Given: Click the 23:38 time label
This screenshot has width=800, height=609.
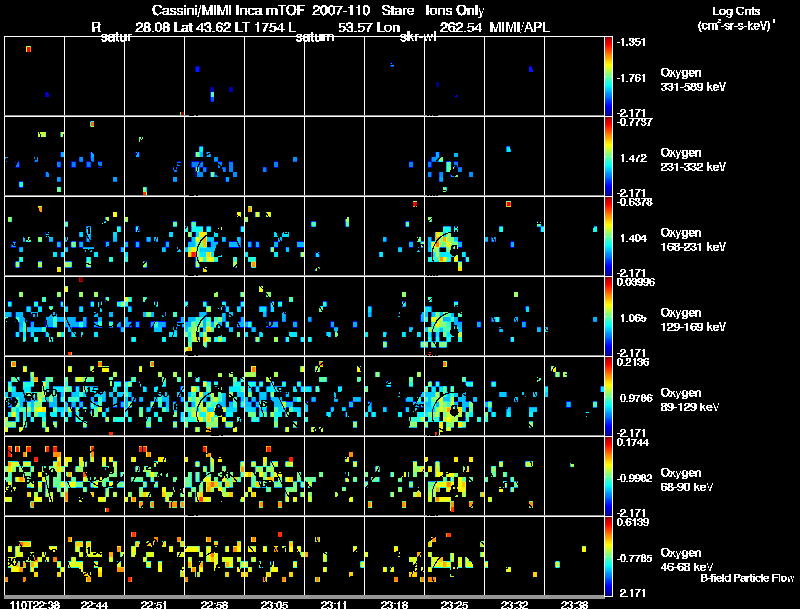Looking at the screenshot, I should [x=574, y=604].
